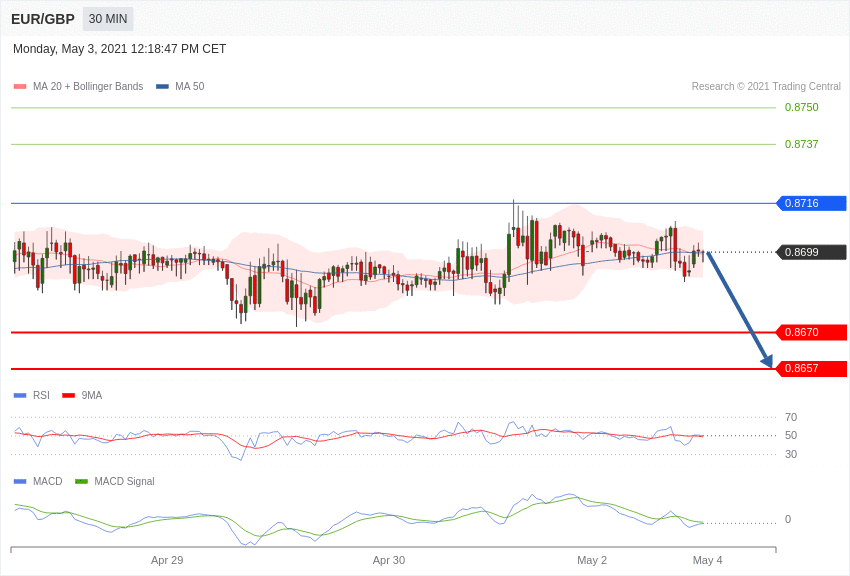Click the EUR/GBP pair title
This screenshot has width=850, height=576.
pos(43,19)
